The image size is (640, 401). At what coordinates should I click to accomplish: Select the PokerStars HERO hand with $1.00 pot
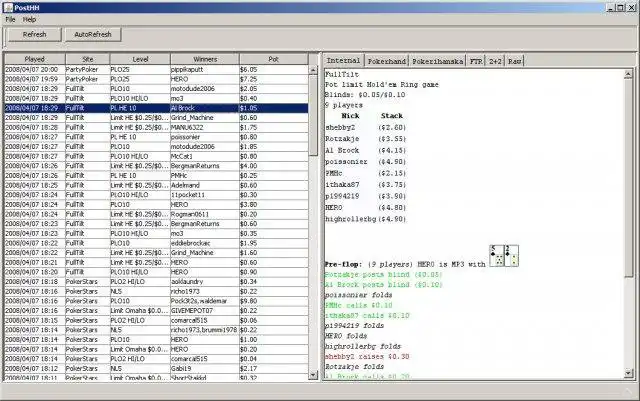(156, 340)
